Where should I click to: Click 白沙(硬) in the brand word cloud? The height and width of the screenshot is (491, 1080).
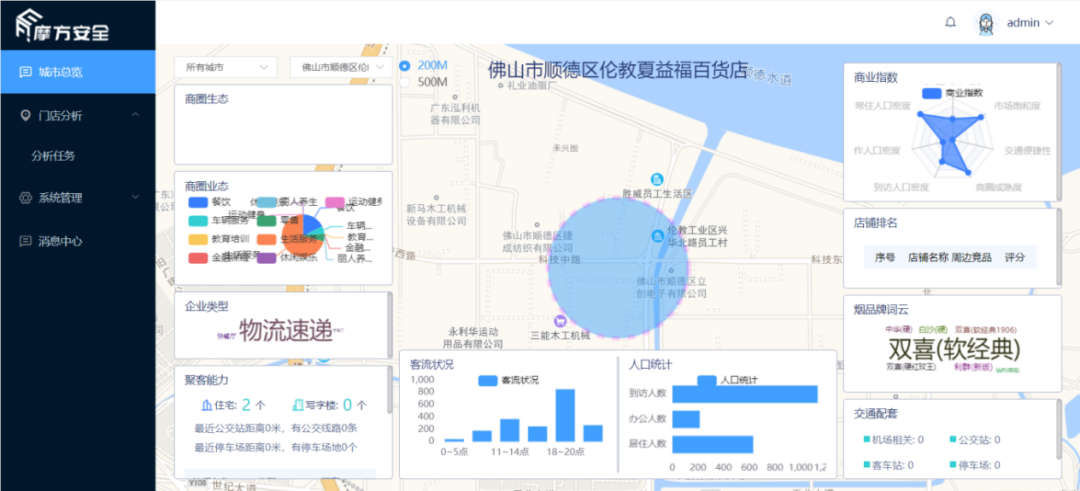point(933,330)
